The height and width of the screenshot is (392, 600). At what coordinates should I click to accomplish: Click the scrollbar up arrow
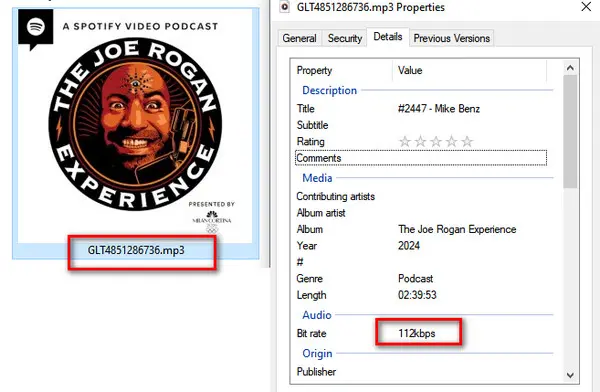pos(570,68)
